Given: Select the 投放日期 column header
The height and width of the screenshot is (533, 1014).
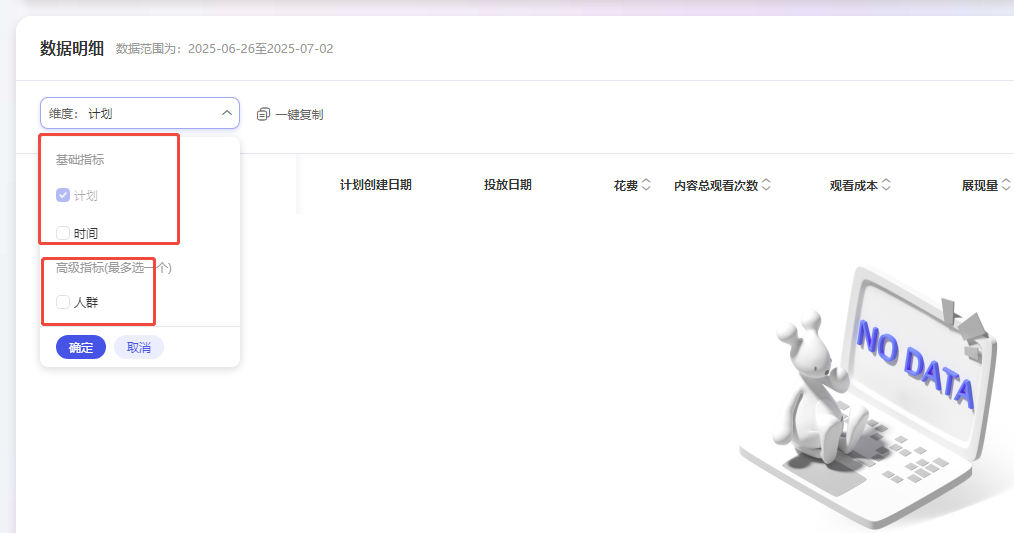Looking at the screenshot, I should click(x=507, y=185).
